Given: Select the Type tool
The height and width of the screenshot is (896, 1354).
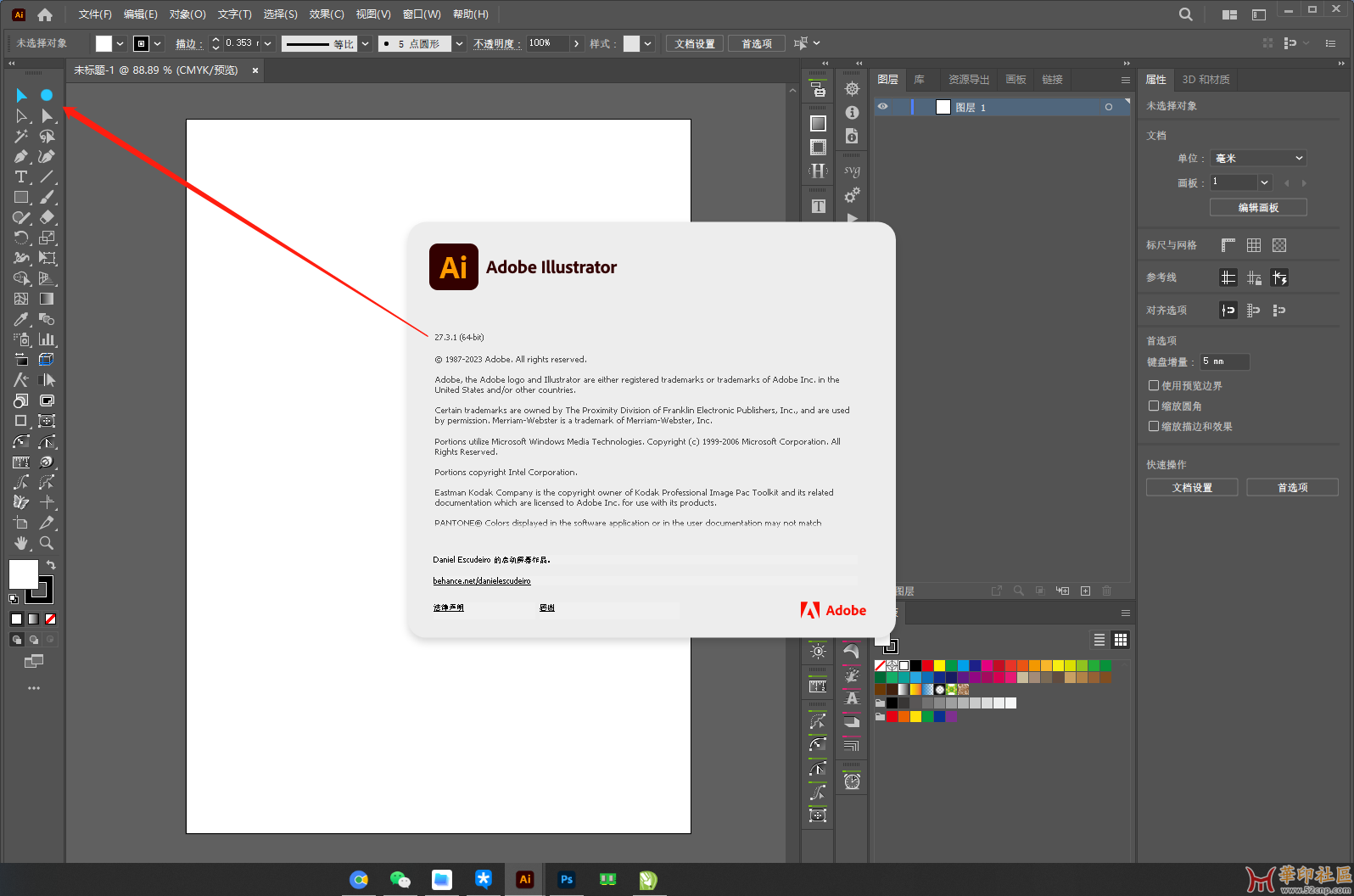Looking at the screenshot, I should click(x=21, y=176).
